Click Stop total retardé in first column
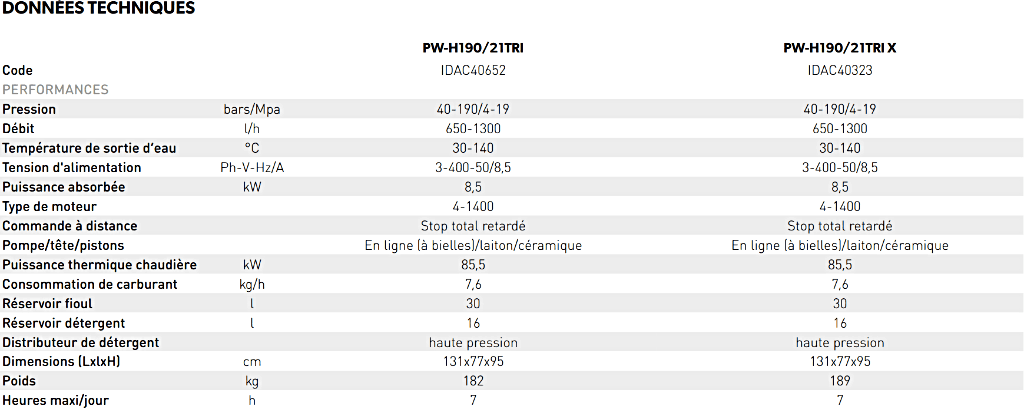This screenshot has width=1024, height=409. (473, 226)
